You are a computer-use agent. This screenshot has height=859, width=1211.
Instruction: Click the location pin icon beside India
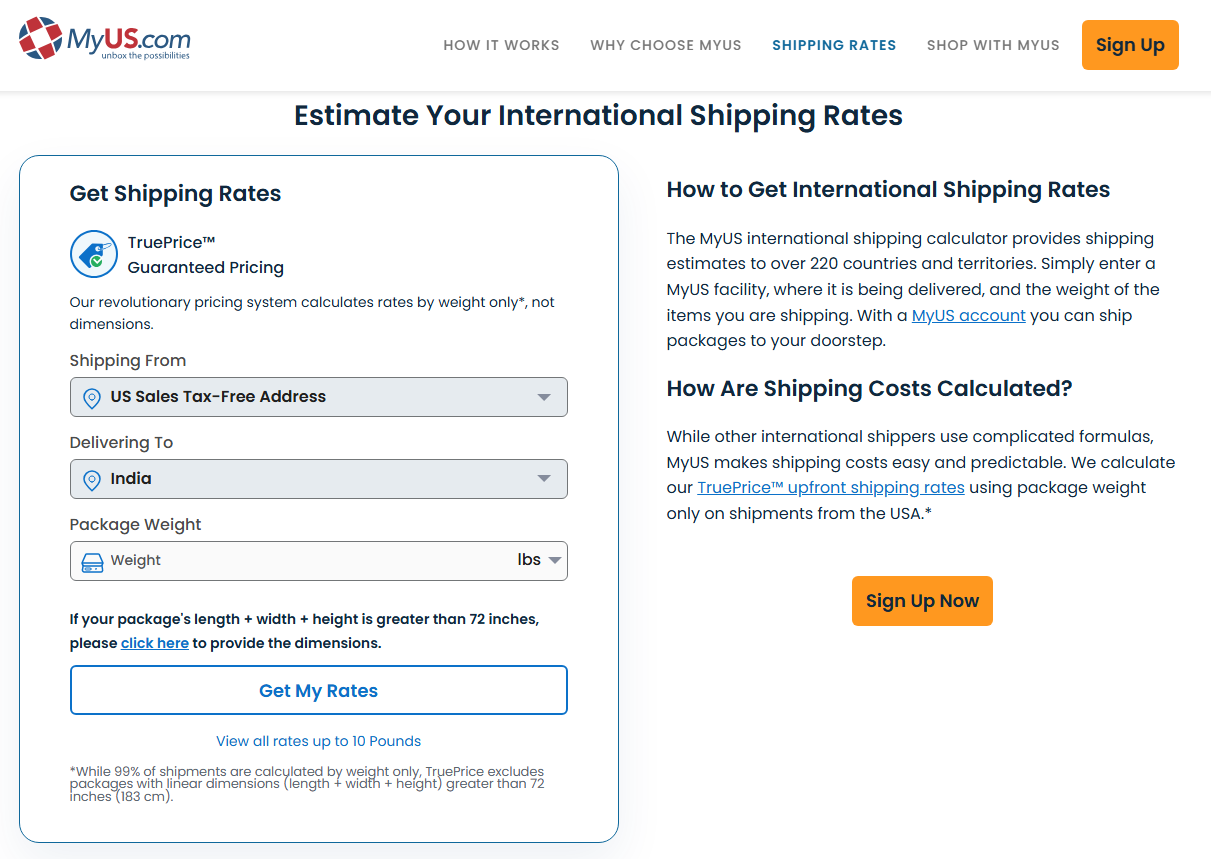pyautogui.click(x=92, y=480)
